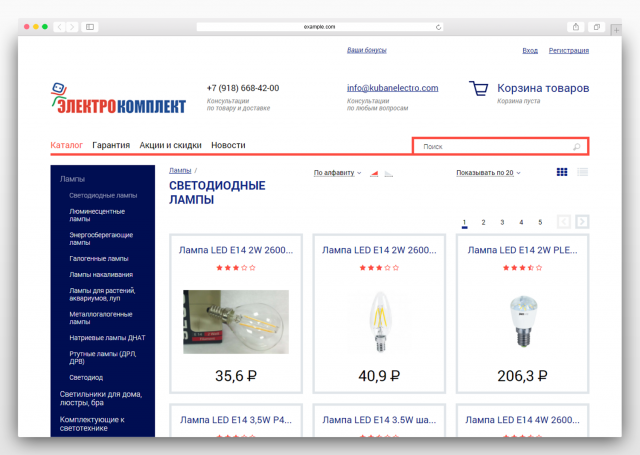Click the 'Ваши бонусы' link

coord(367,50)
